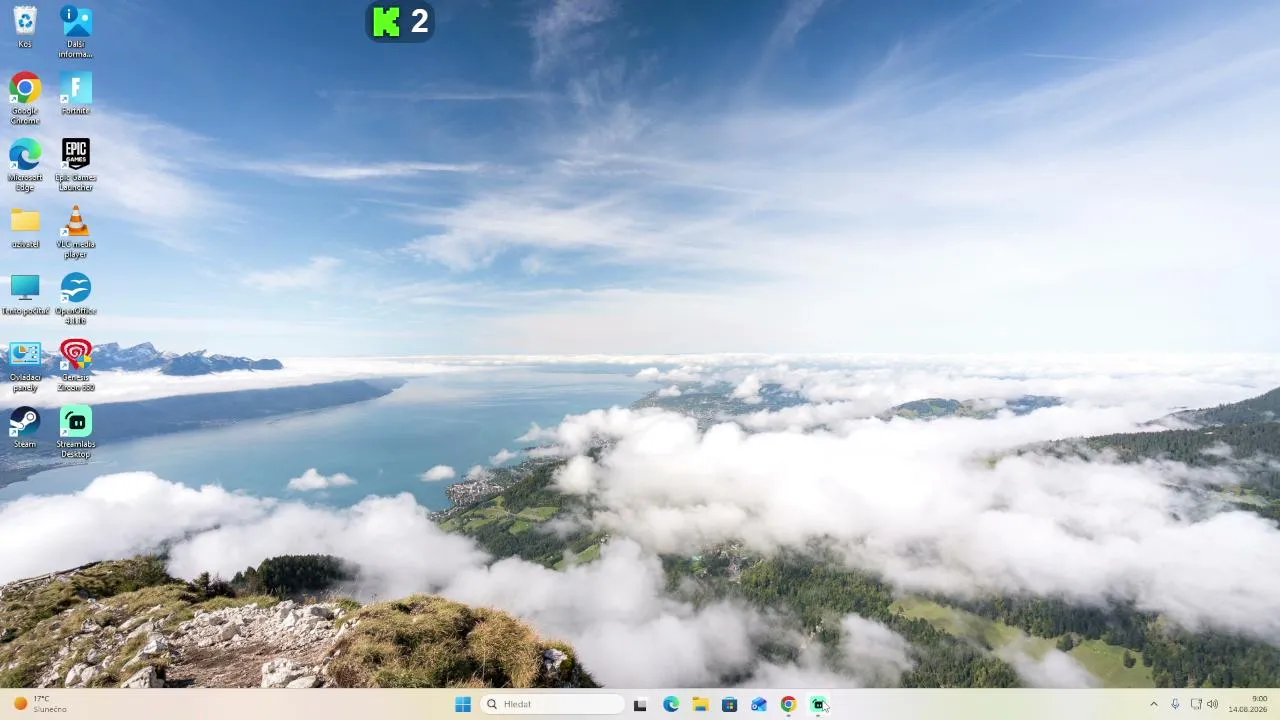Select the Streamlabs Desktop shortcut
This screenshot has height=720, width=1280.
(x=76, y=432)
